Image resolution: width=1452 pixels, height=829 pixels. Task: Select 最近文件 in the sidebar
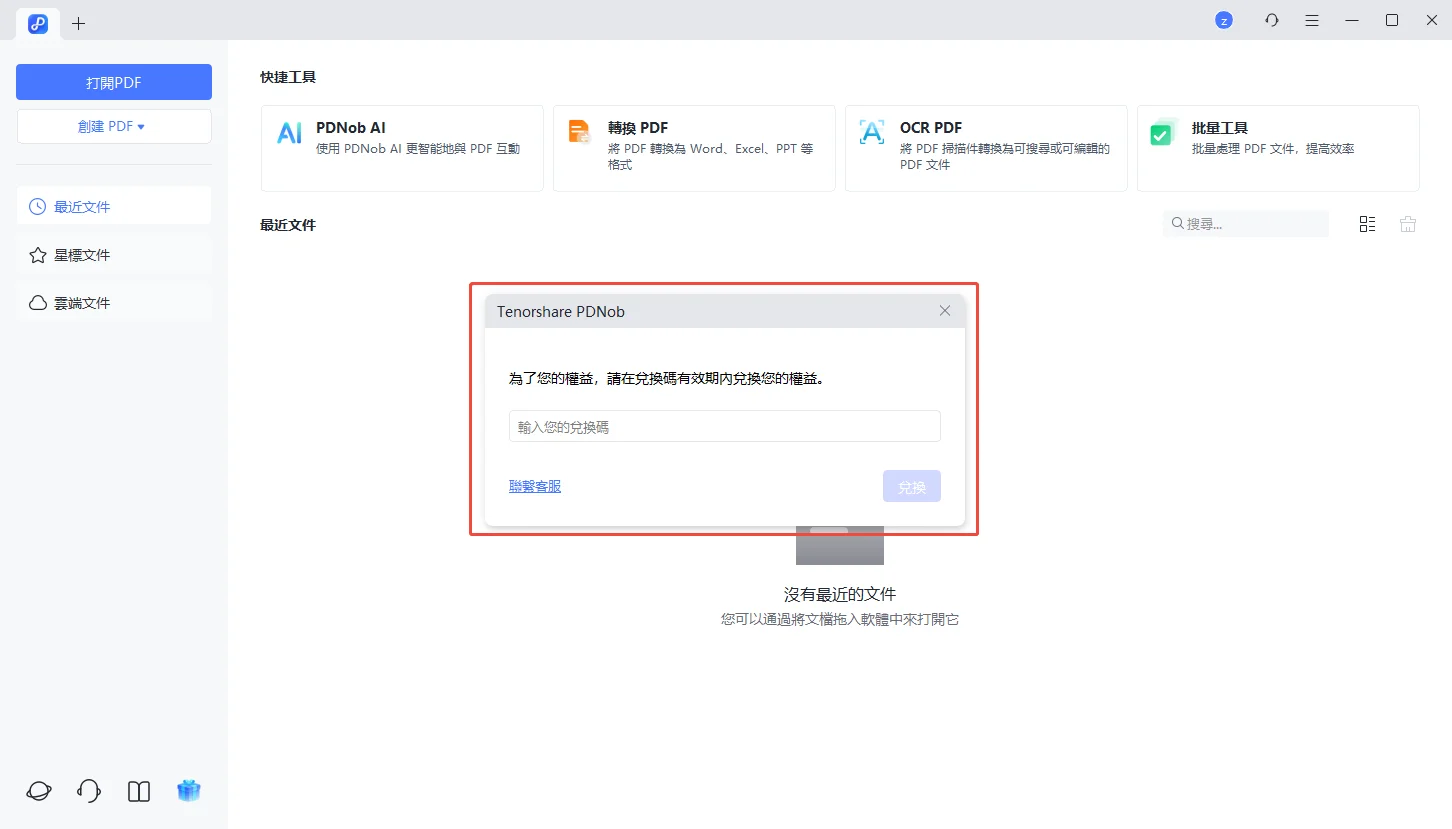point(114,206)
